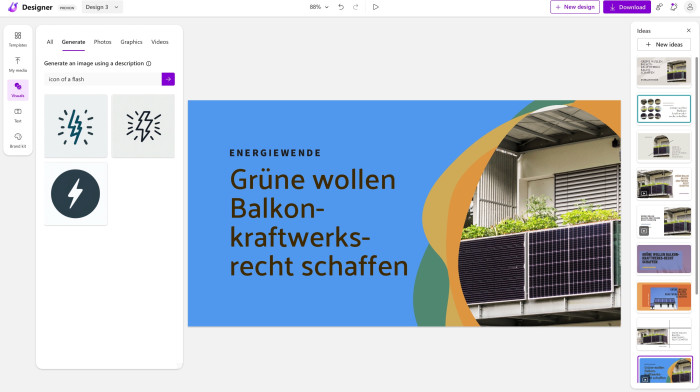700x392 pixels.
Task: Switch to the Photos tab
Action: [x=102, y=42]
